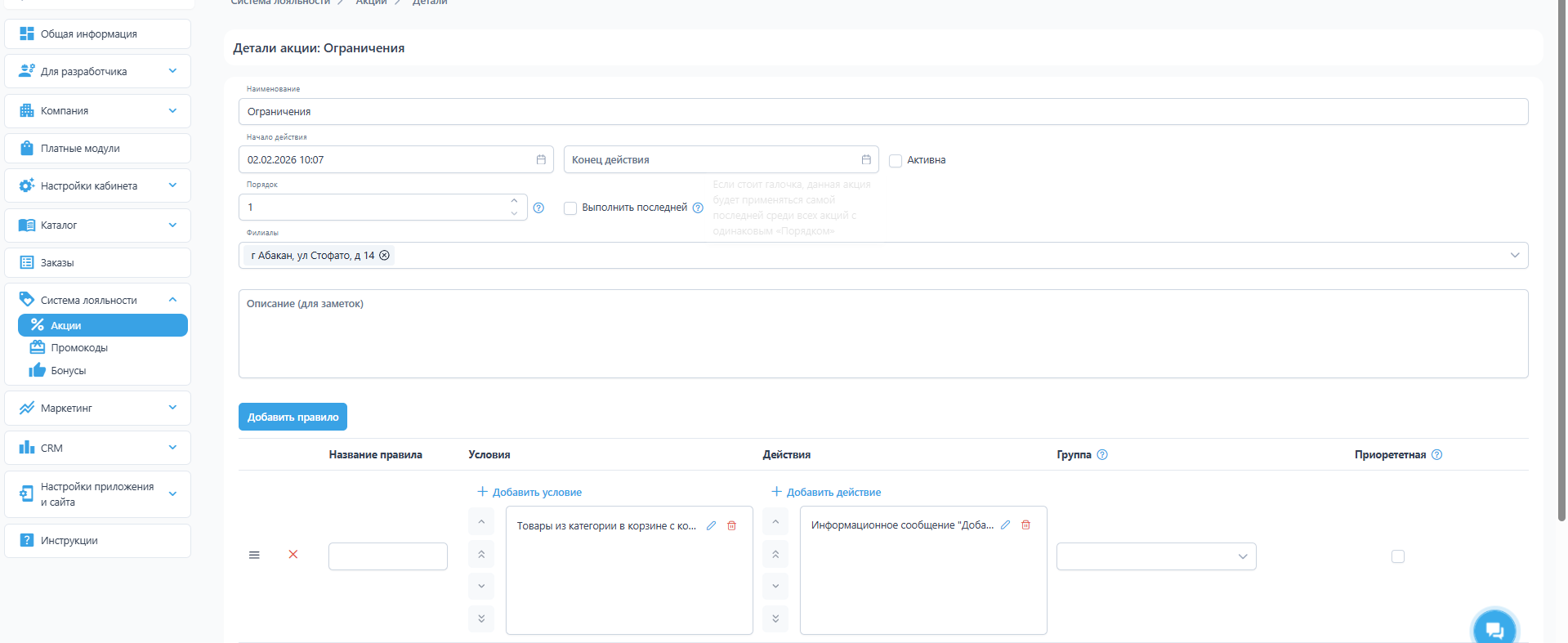Click the Добавить условие link
Viewport: 1568px width, 643px height.
pos(529,492)
